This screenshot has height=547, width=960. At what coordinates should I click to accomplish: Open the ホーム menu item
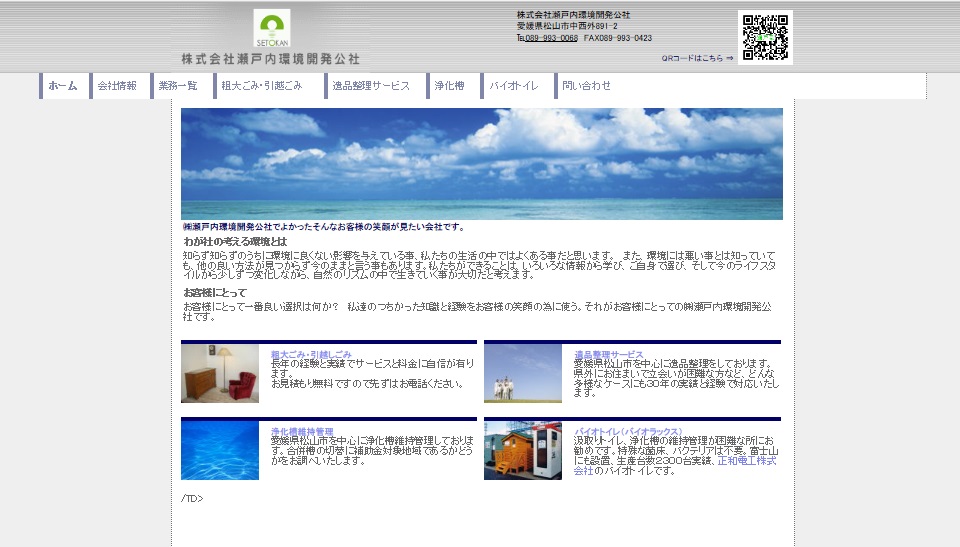63,86
